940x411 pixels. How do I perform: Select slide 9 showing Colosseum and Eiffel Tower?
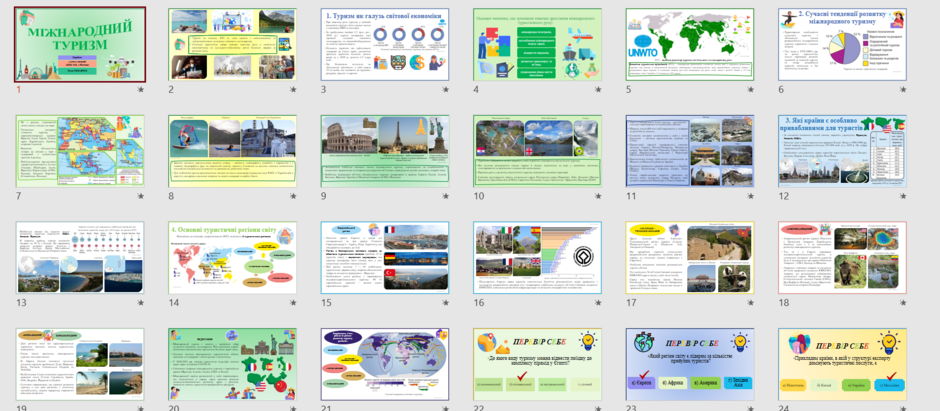(385, 152)
